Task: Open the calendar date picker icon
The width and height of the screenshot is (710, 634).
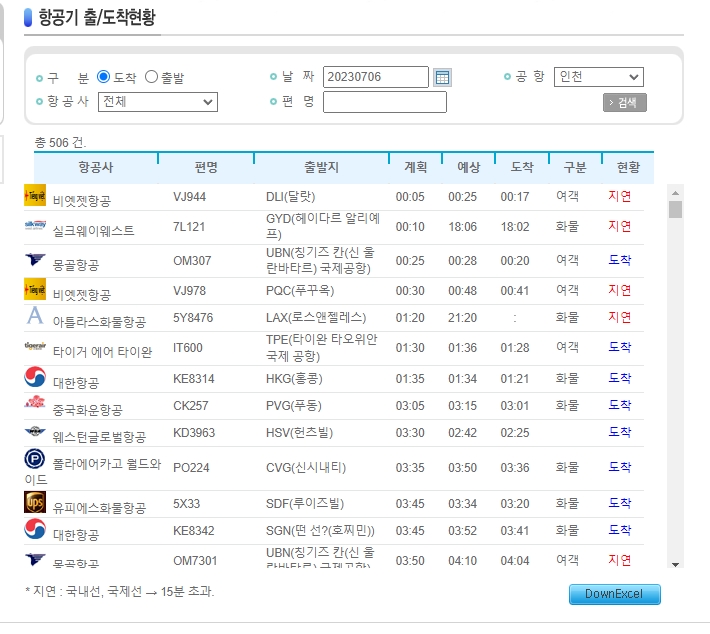Action: [442, 77]
